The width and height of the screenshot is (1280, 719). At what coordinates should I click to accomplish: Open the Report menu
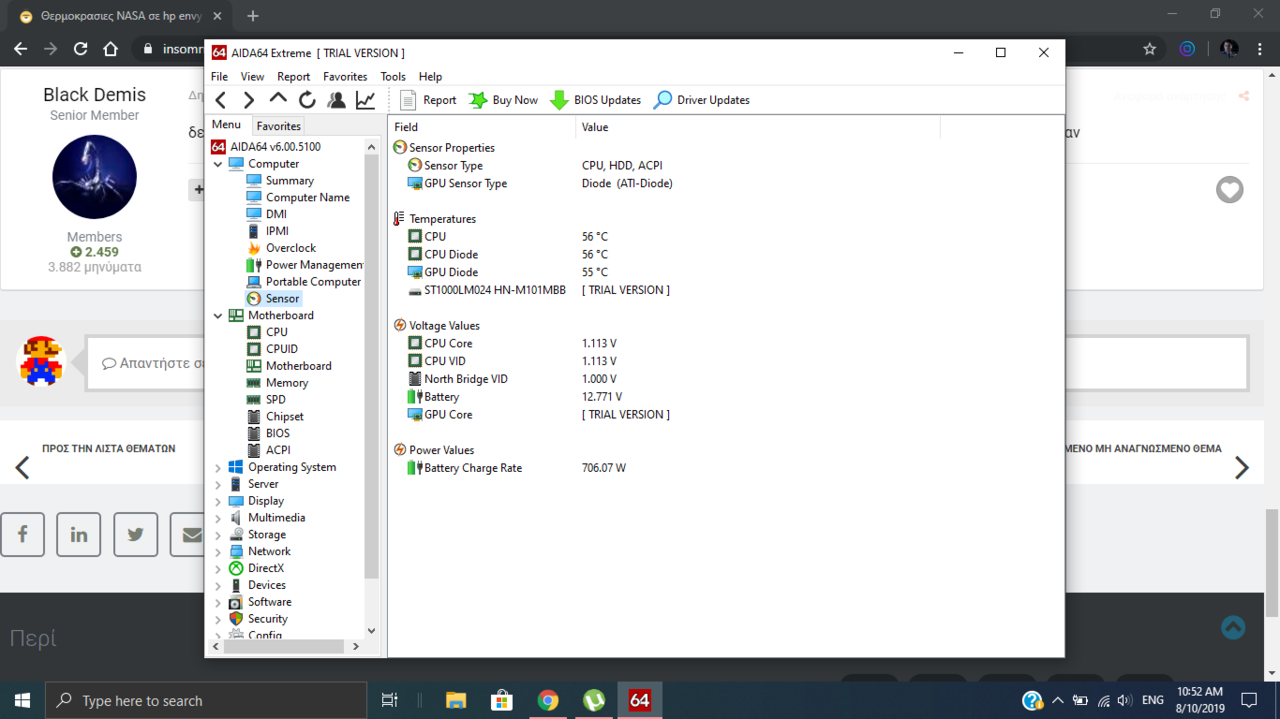point(293,76)
